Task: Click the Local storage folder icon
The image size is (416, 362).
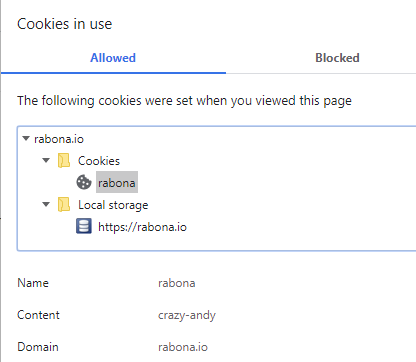Action: point(64,204)
